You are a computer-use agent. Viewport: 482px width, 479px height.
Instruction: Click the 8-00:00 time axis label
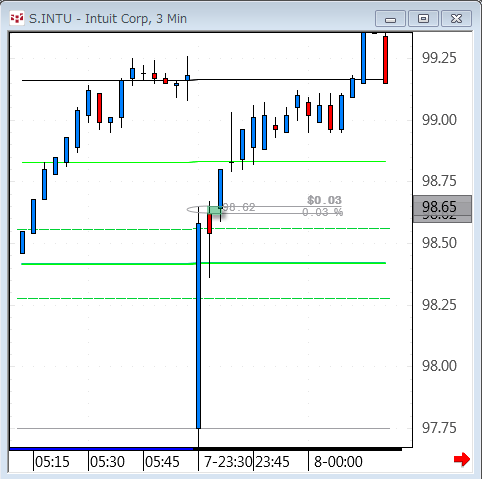point(338,462)
